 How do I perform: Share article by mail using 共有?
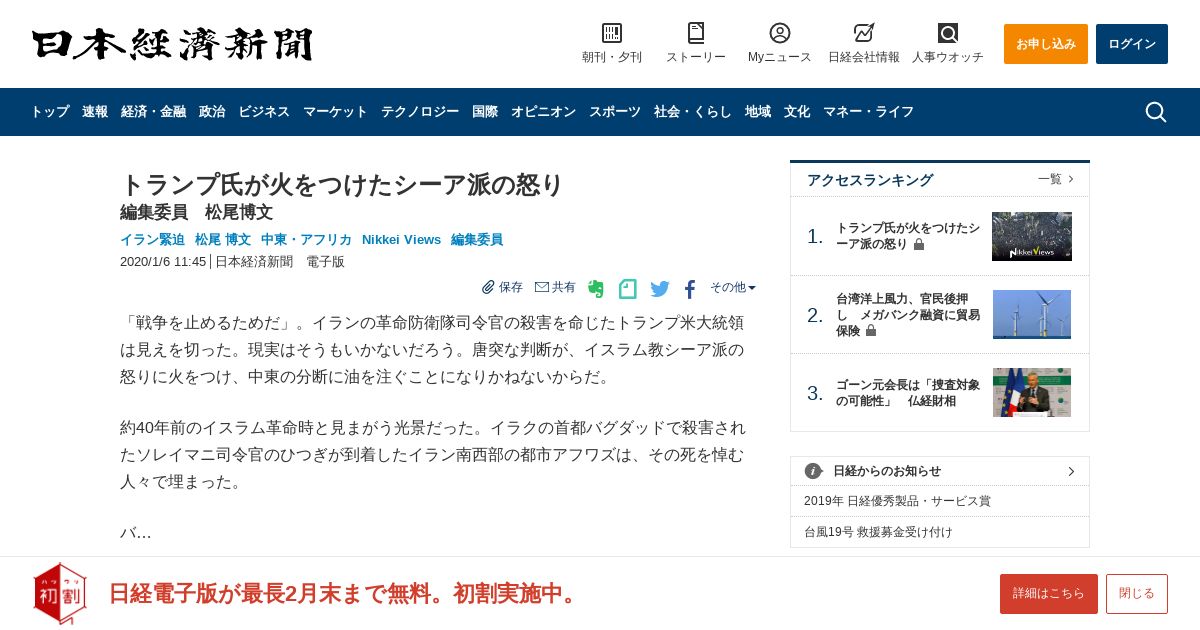(555, 287)
